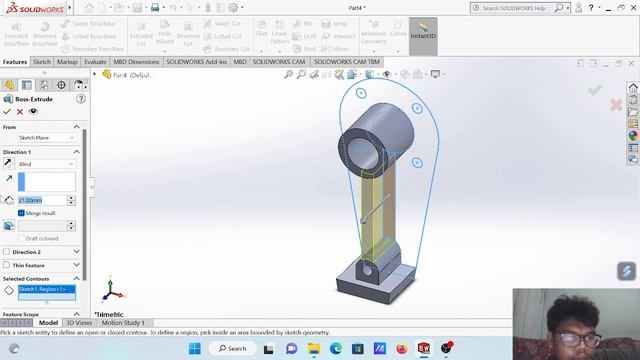Open the SOLIDWORKS logo menu arrow

[x=69, y=7]
